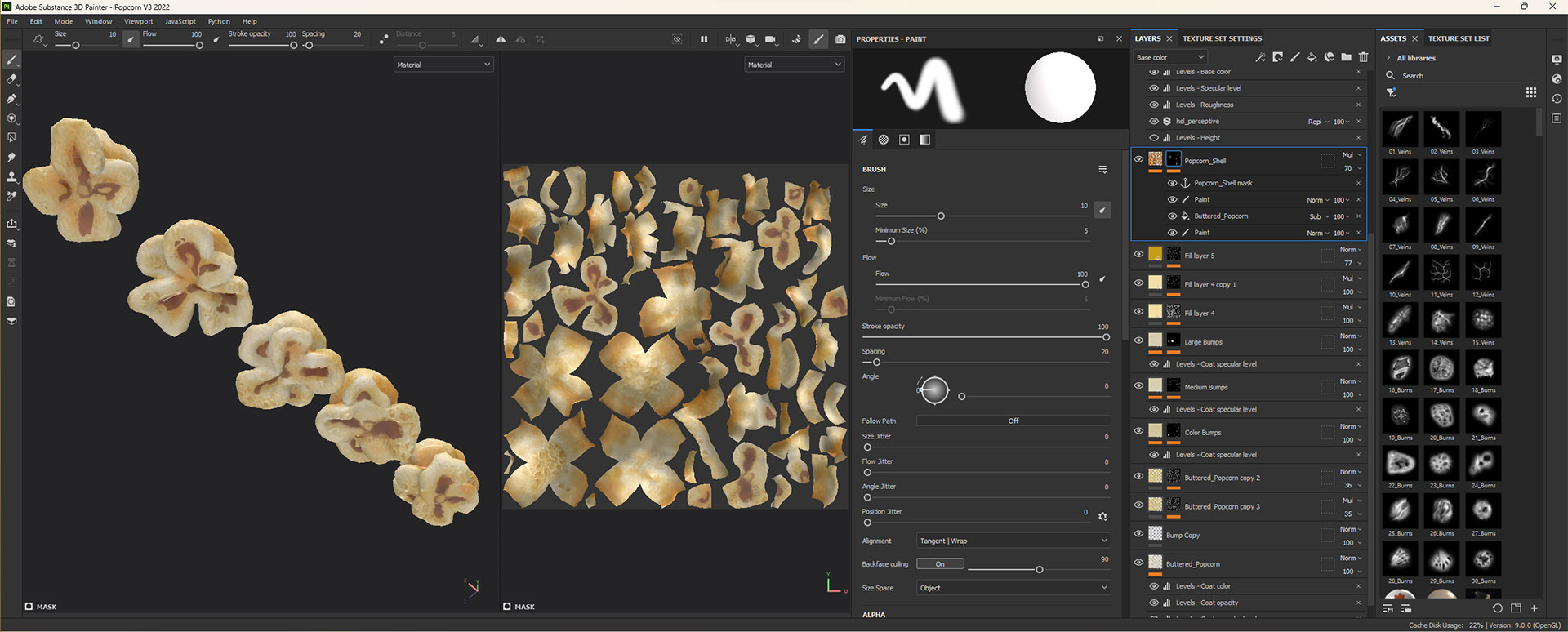Click the Stroke opacity slider in Properties
1568x632 pixels.
point(985,337)
